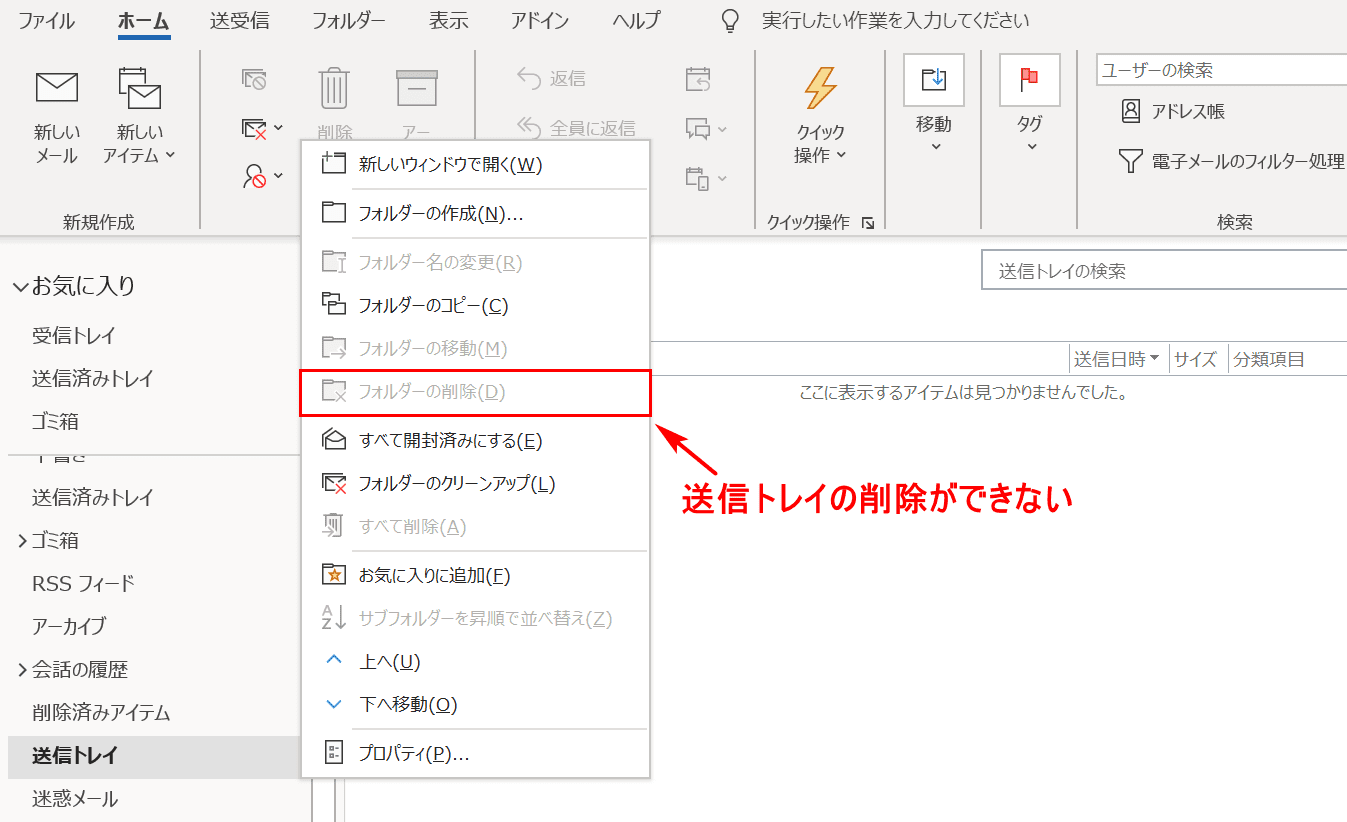Expand the 会話の履歴 folder
The image size is (1347, 822).
tap(21, 670)
